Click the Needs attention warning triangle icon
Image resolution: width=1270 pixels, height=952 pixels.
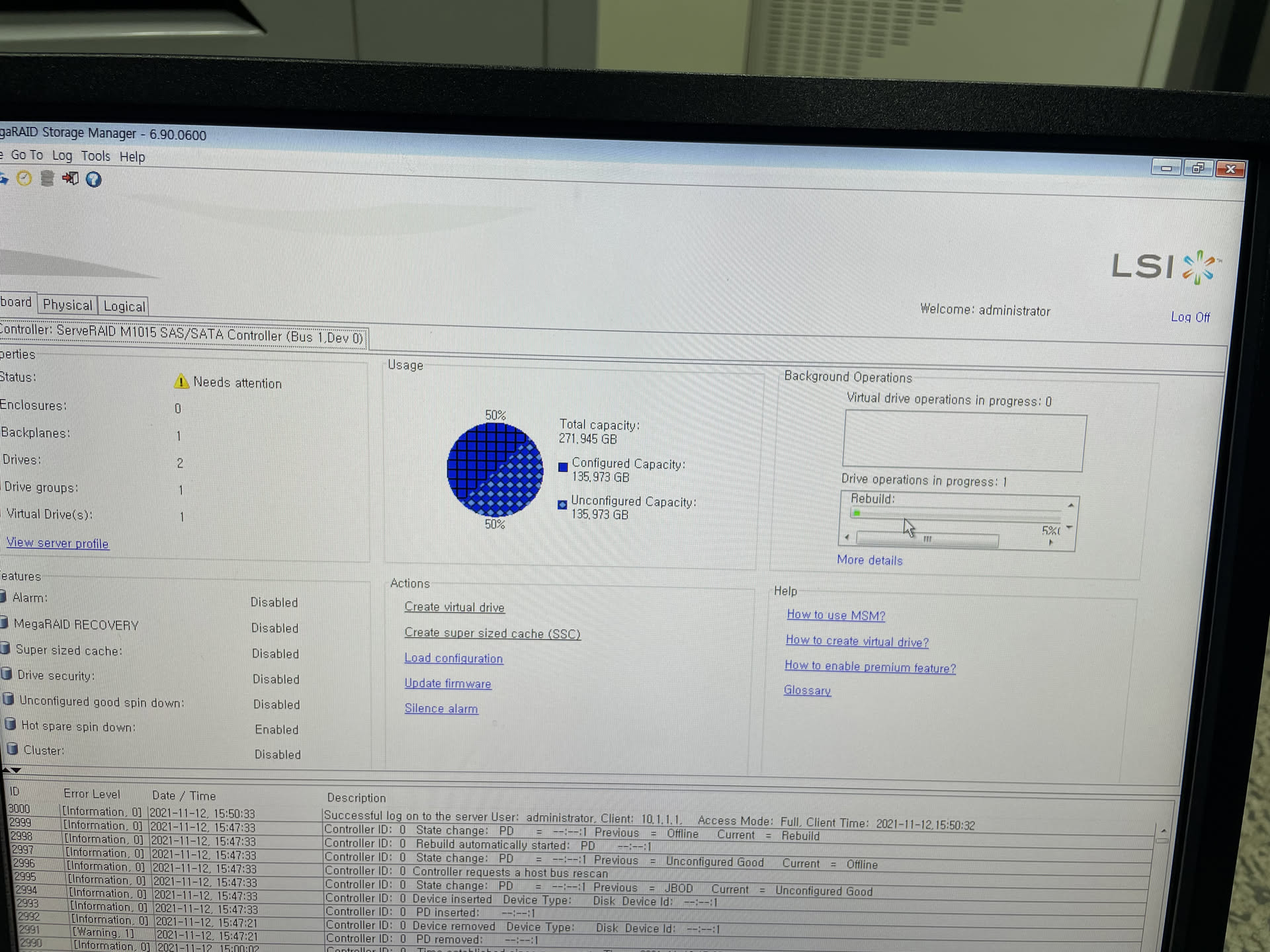coord(181,382)
